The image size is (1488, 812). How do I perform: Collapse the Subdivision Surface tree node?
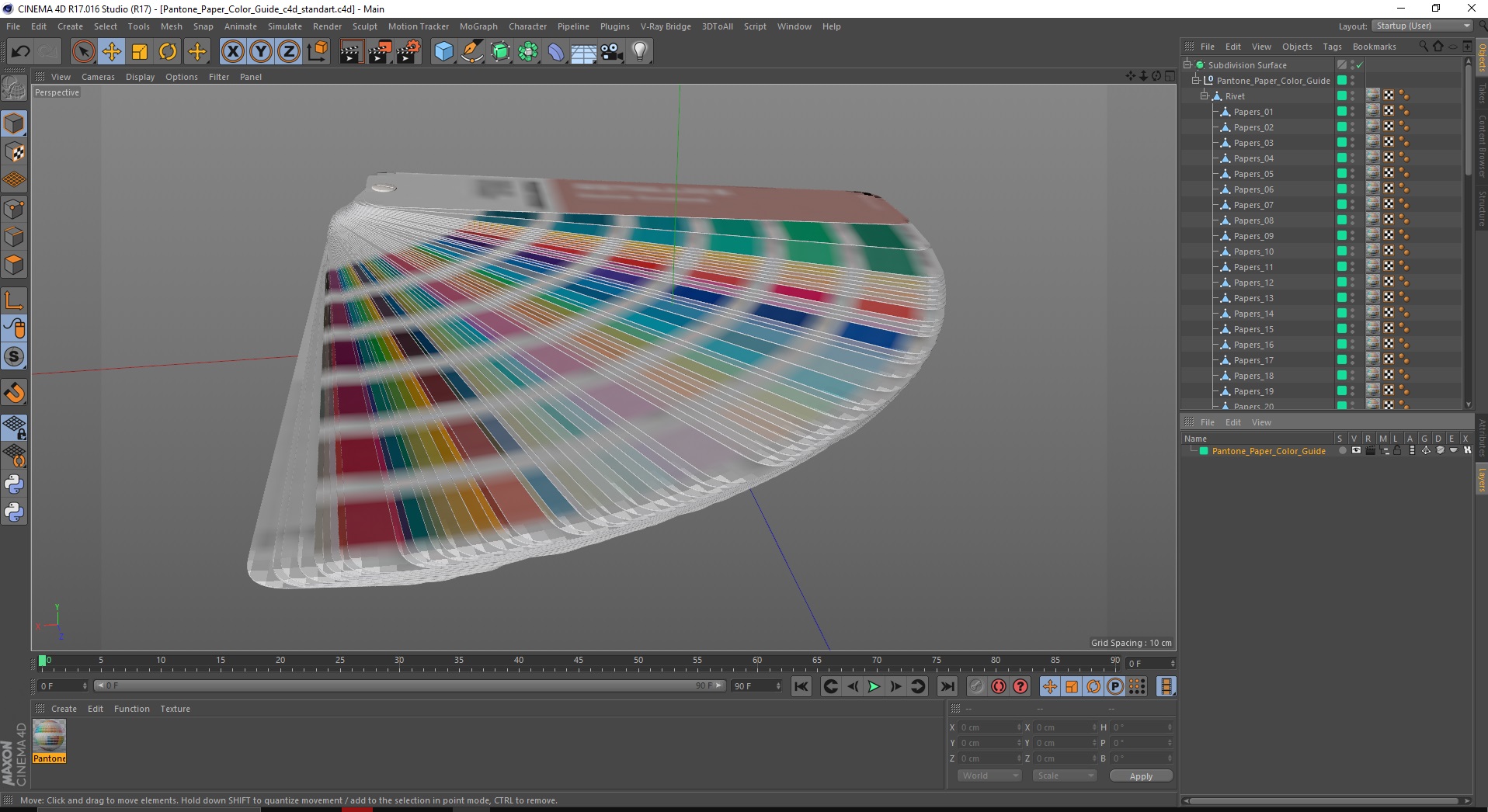click(x=1187, y=64)
